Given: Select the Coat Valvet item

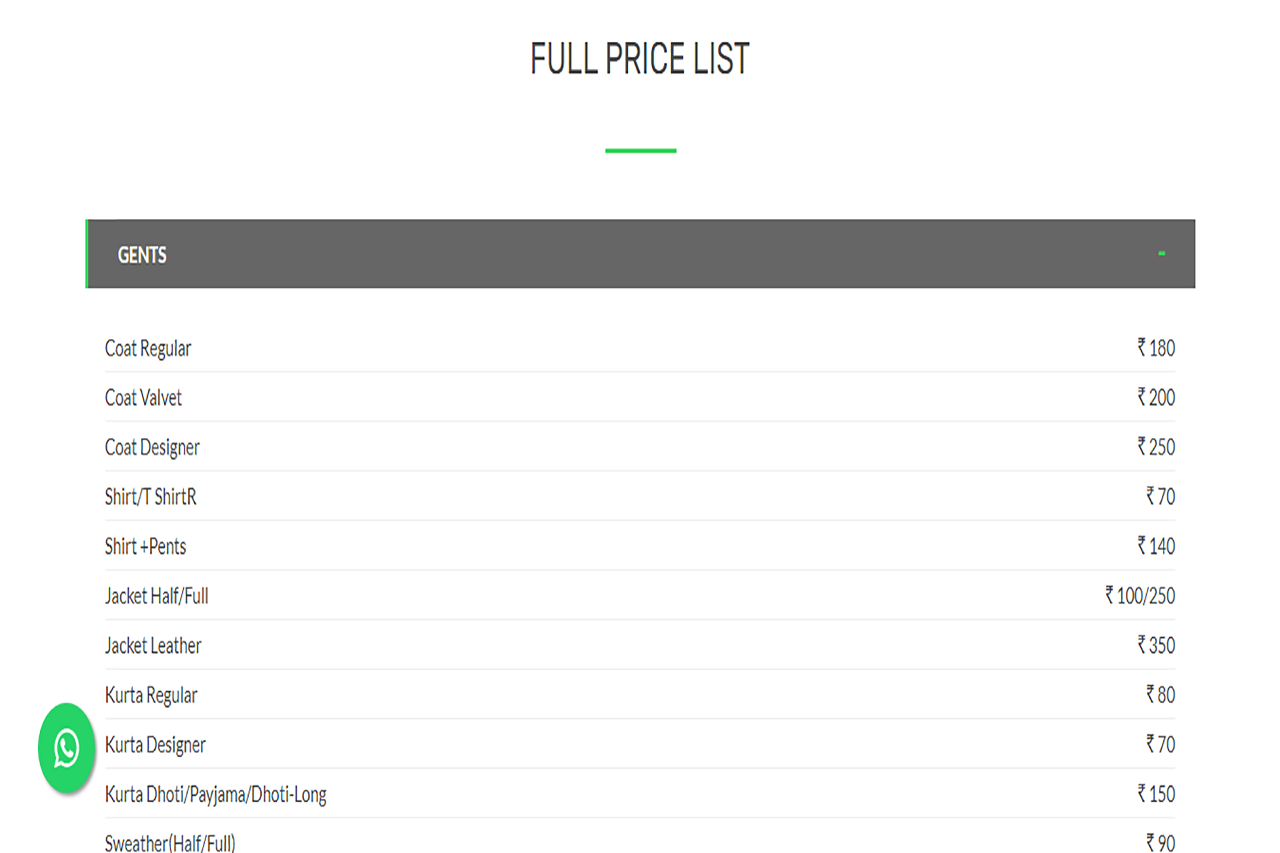Looking at the screenshot, I should 640,397.
